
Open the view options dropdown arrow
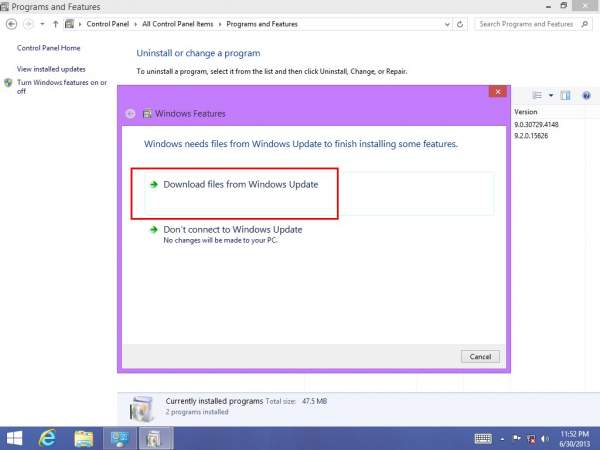551,95
